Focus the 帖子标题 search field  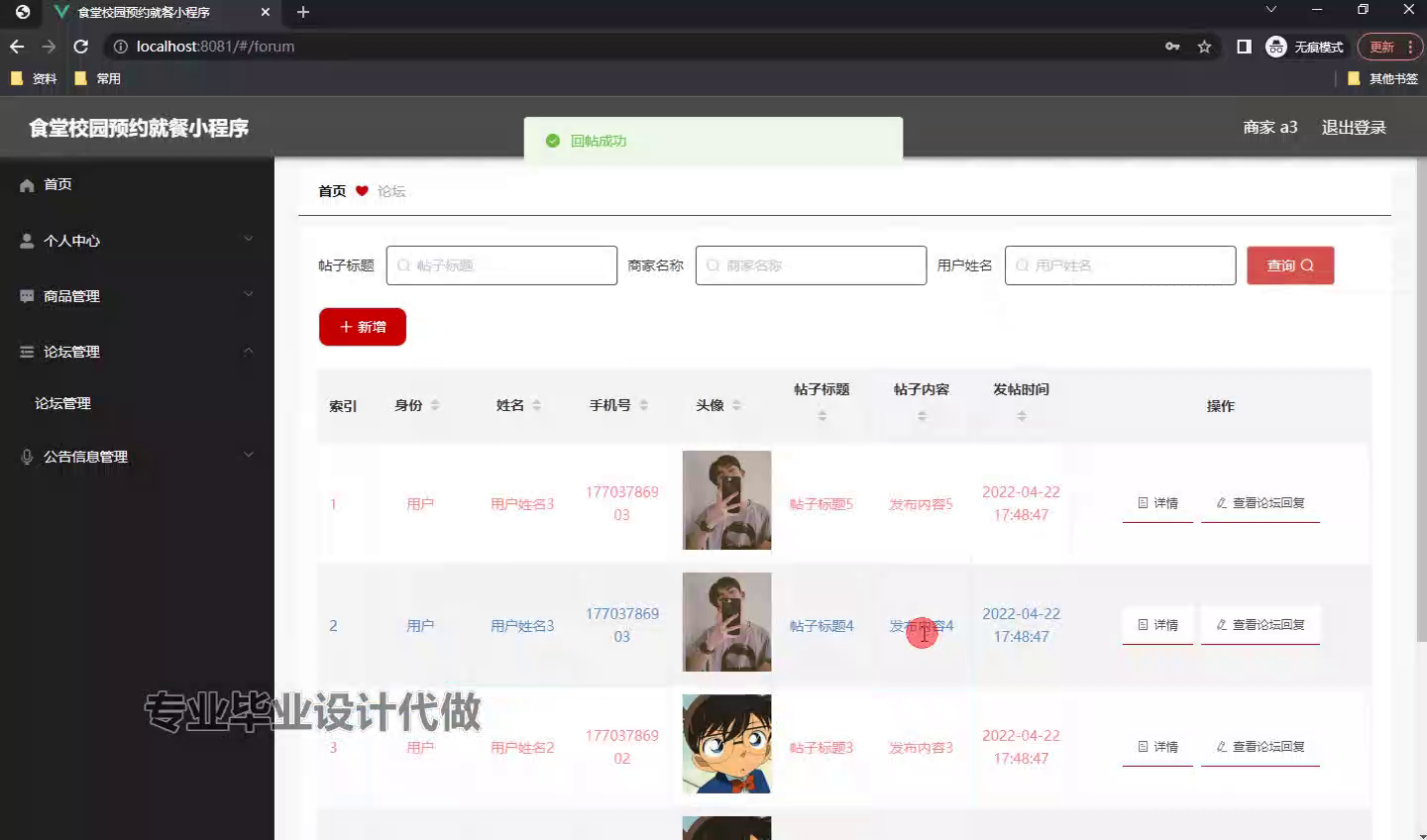(x=501, y=265)
